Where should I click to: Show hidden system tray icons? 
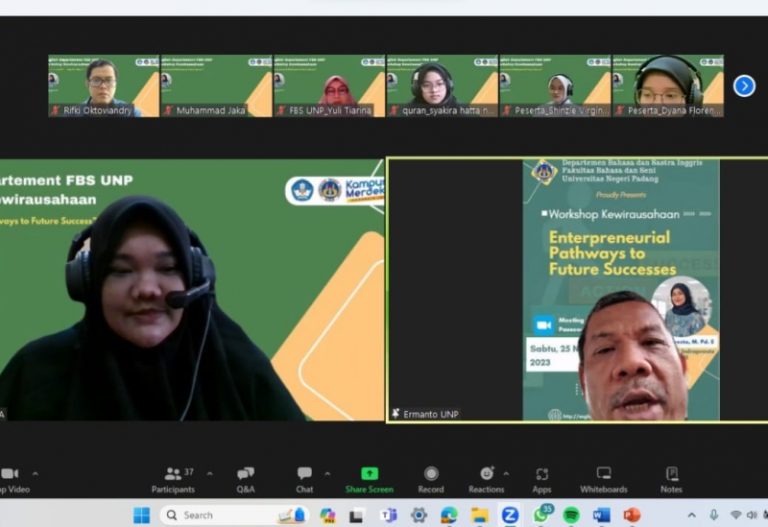[x=692, y=515]
